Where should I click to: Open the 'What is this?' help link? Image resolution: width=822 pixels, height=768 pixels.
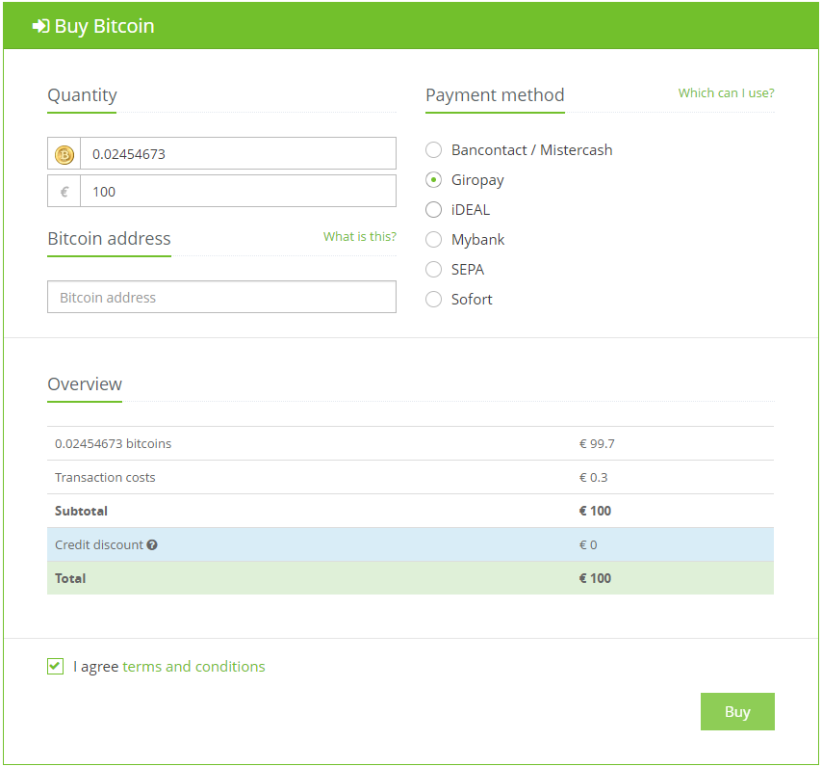[360, 236]
